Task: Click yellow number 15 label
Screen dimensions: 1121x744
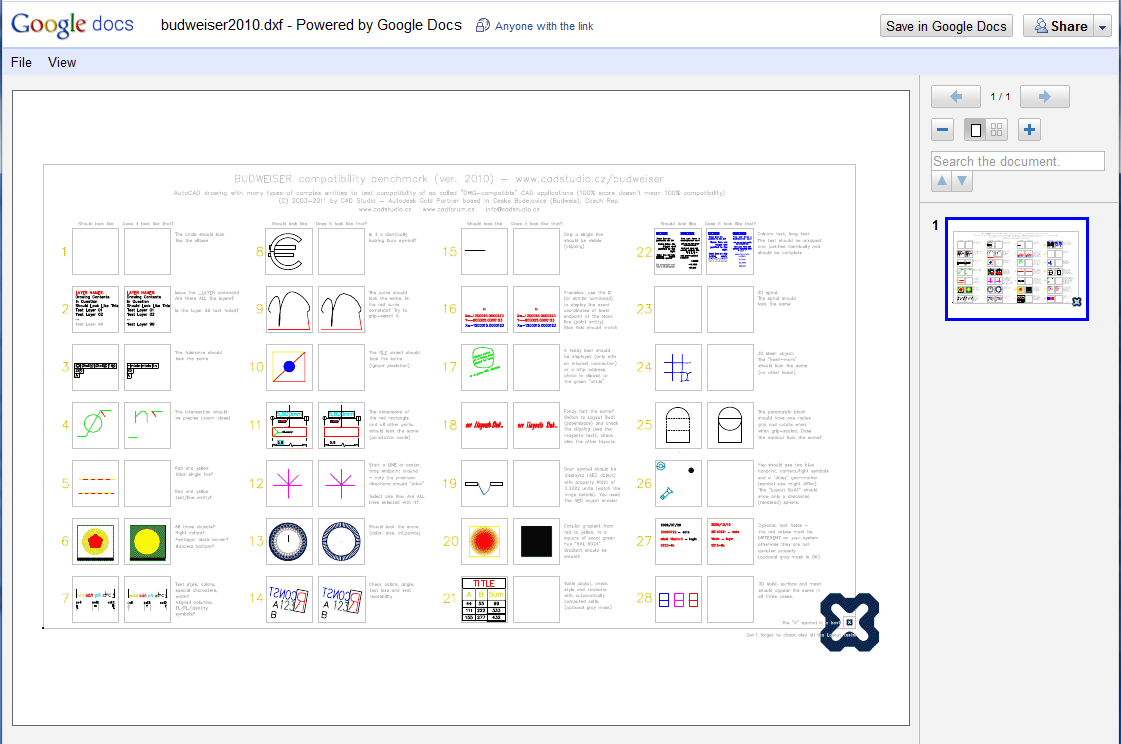Action: 449,252
